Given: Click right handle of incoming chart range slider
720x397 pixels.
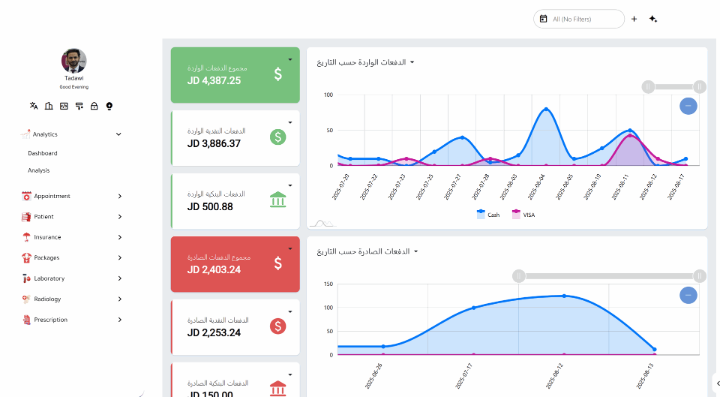Looking at the screenshot, I should (699, 86).
